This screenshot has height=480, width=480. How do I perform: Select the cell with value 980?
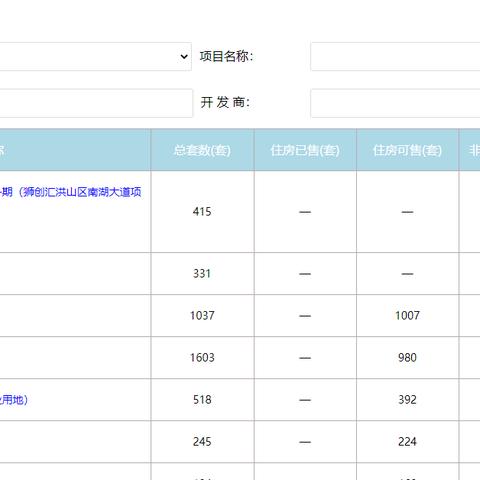[407, 358]
